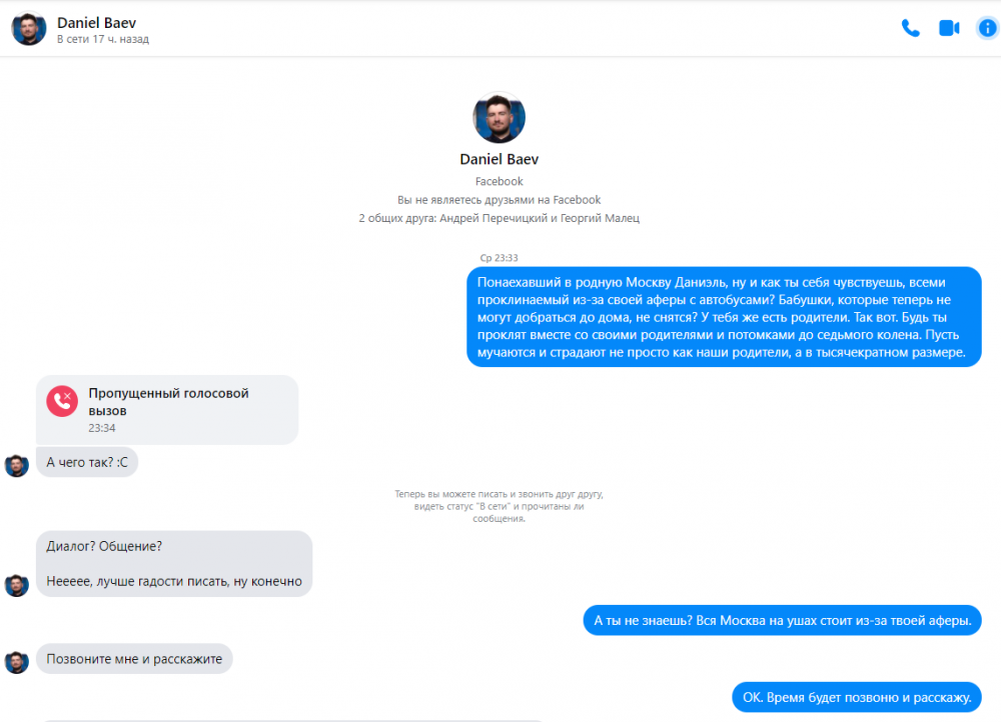Viewport: 1001px width, 722px height.
Task: Click avatar beside 'Позвоните мне и расскажите'
Action: (x=17, y=662)
